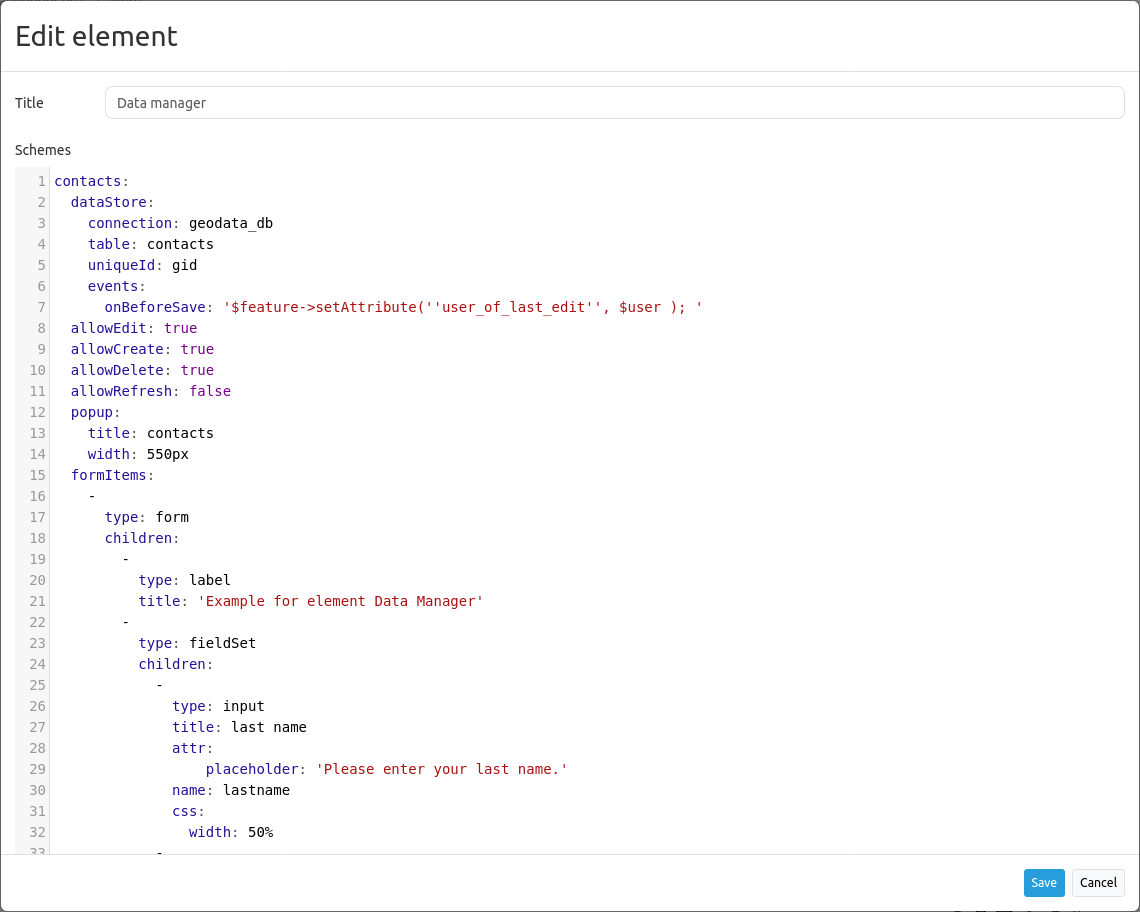Screen dimensions: 1140x912
Task: Cancel the Edit element dialog
Action: 1098,883
